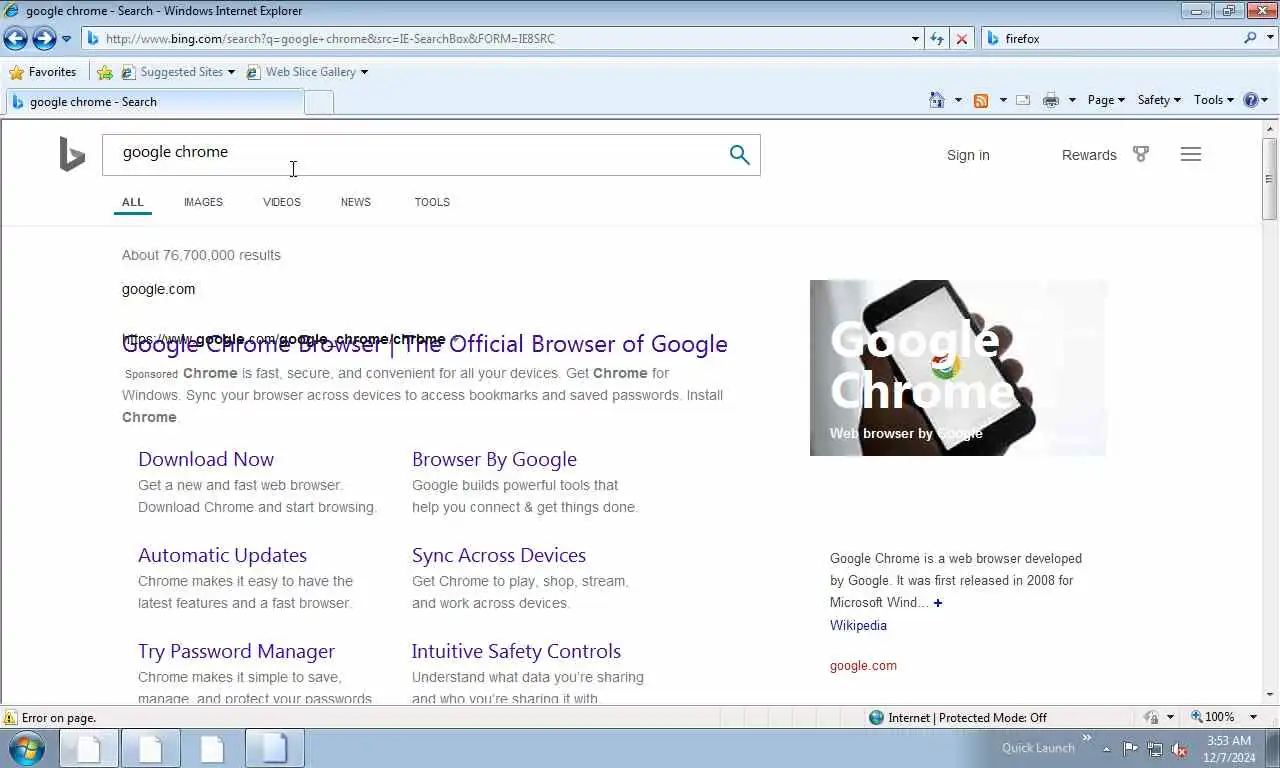
Task: Switch to the IMAGES search tab
Action: [203, 202]
